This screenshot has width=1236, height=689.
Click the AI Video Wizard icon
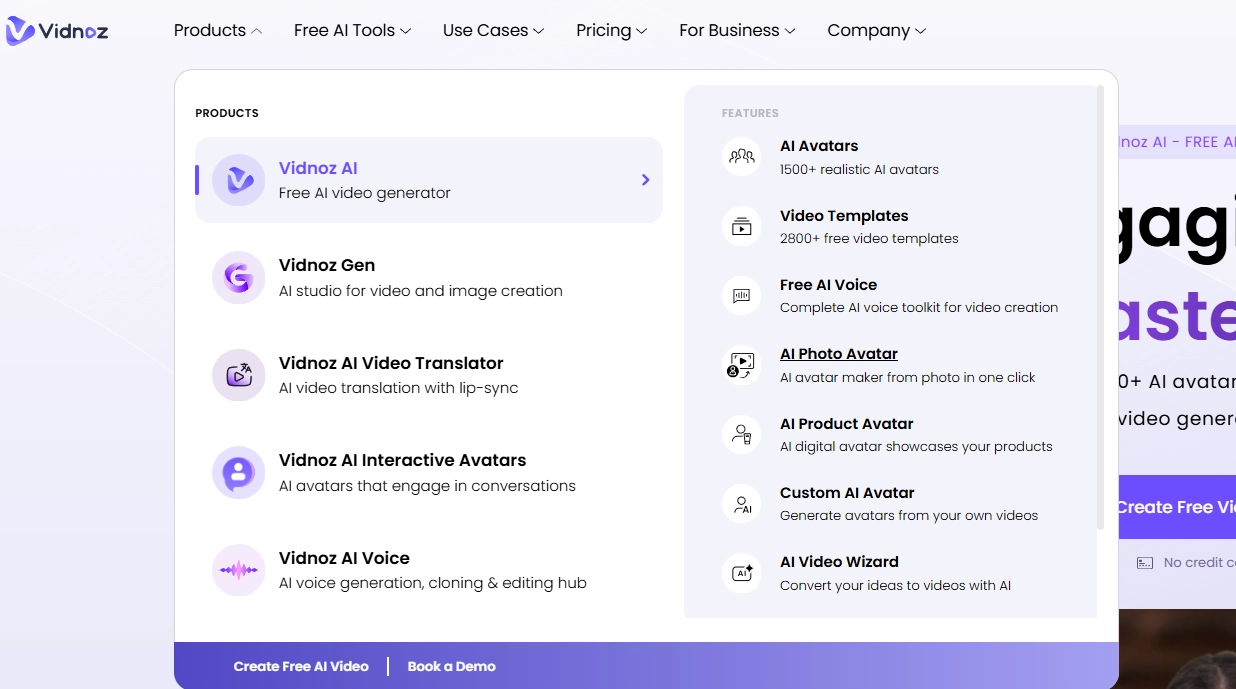pyautogui.click(x=741, y=573)
